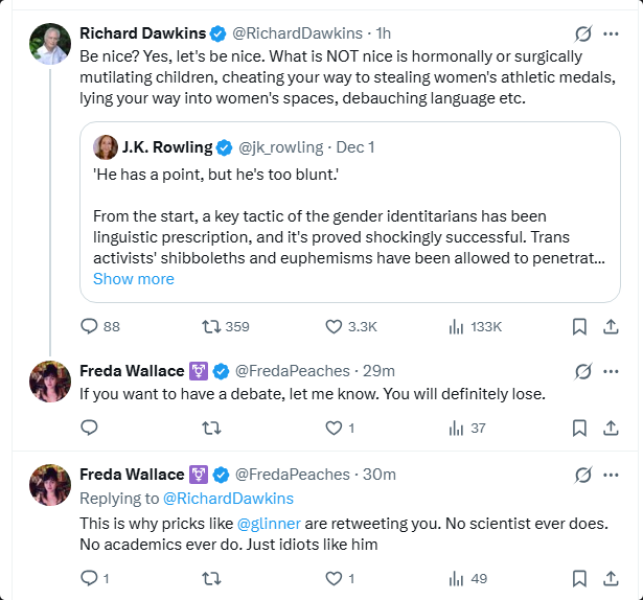643x600 pixels.
Task: Like Freda Wallace's debate reply
Action: pos(334,428)
